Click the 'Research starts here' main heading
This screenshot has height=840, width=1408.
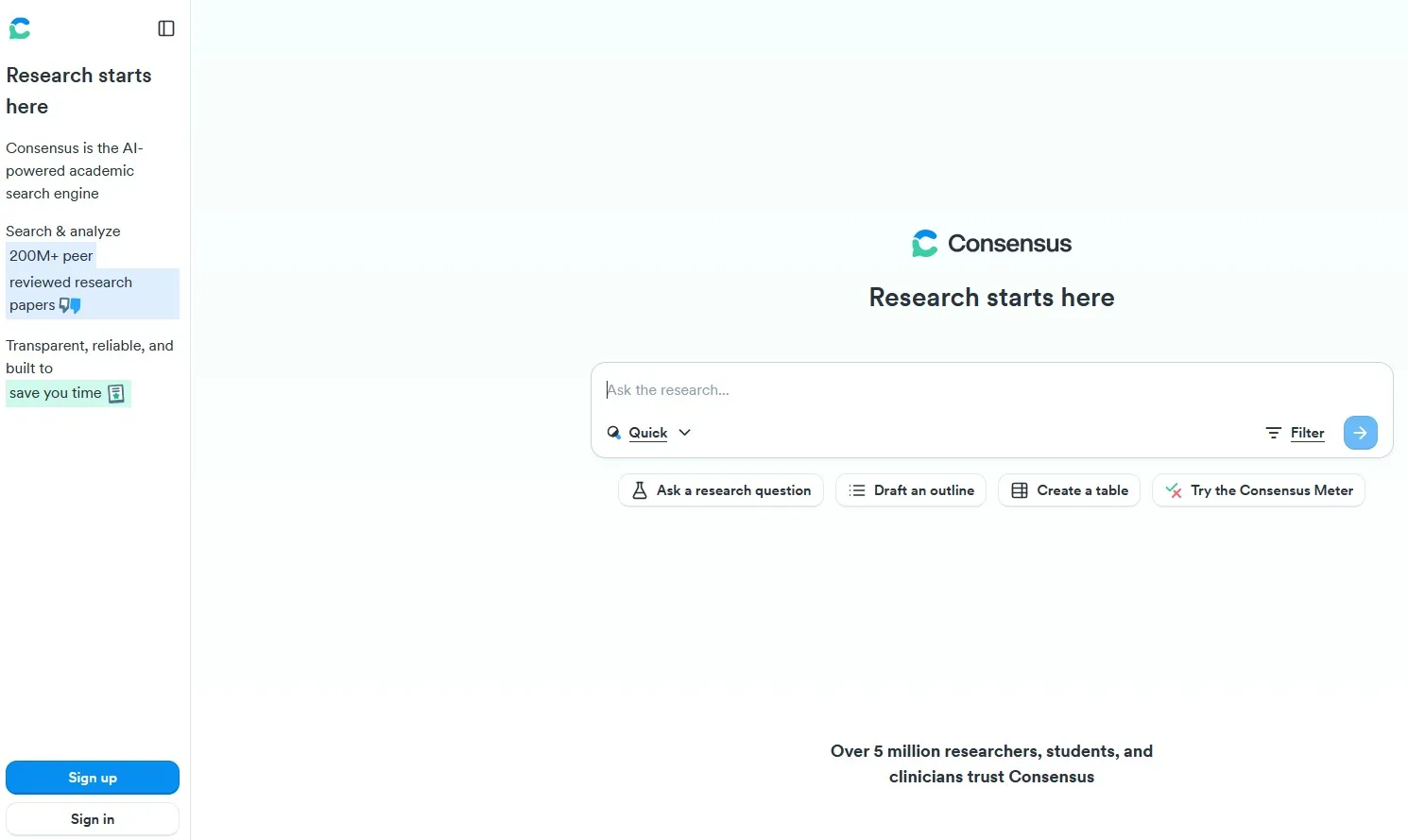point(991,298)
